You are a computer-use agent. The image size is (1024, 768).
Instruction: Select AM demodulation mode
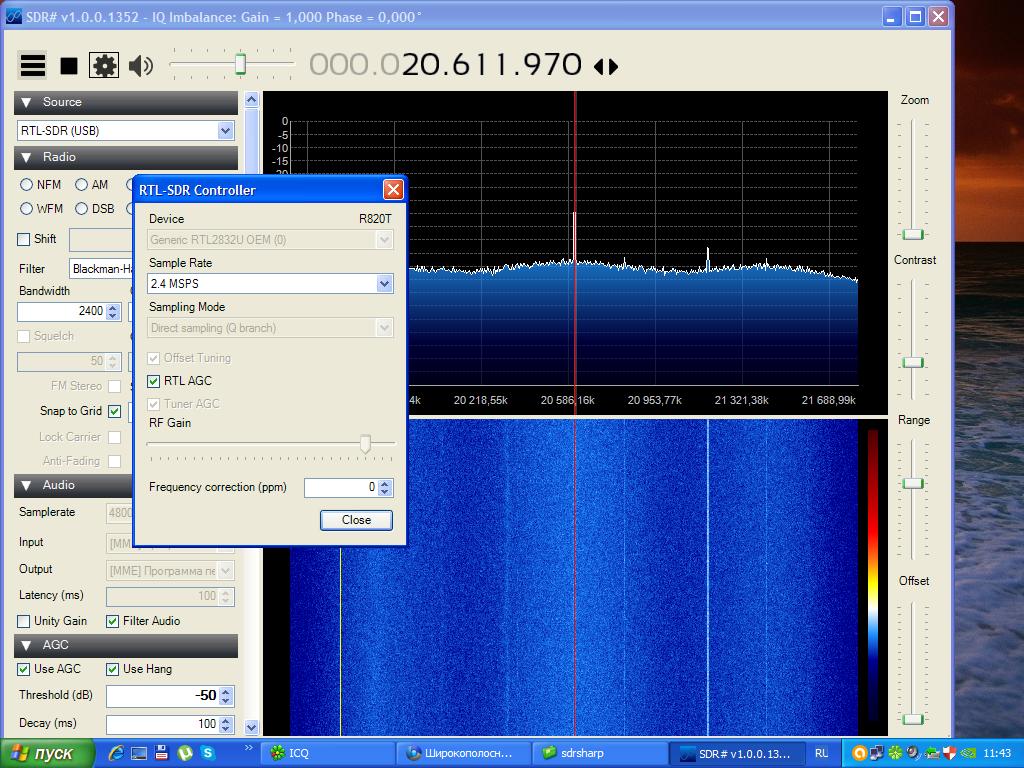click(81, 185)
